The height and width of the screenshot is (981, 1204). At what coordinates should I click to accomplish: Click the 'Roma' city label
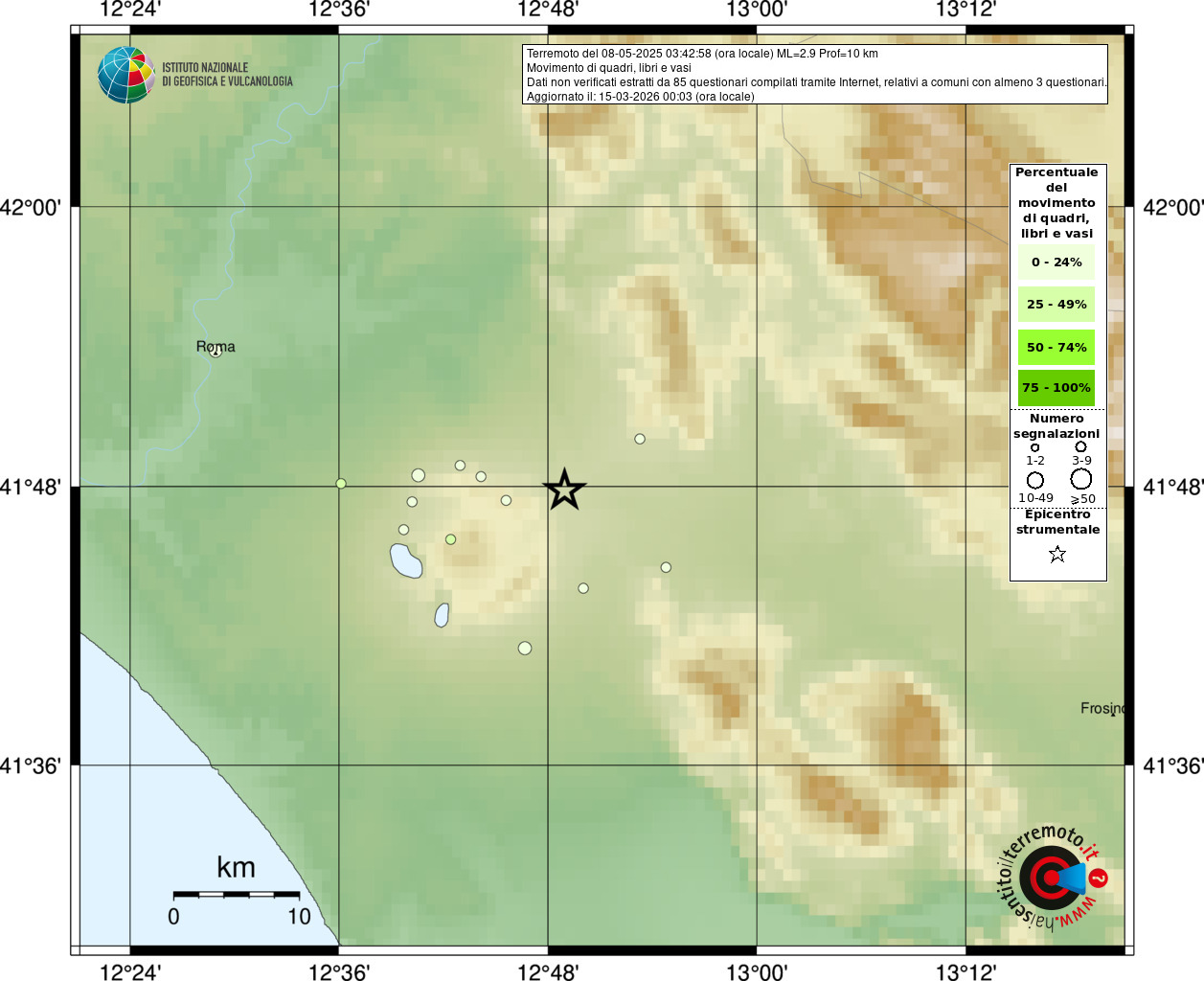(216, 346)
